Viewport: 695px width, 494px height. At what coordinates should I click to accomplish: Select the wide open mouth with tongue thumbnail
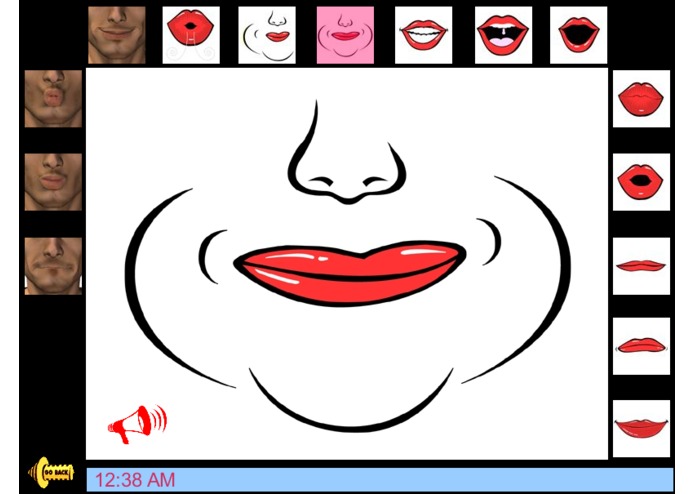click(503, 35)
